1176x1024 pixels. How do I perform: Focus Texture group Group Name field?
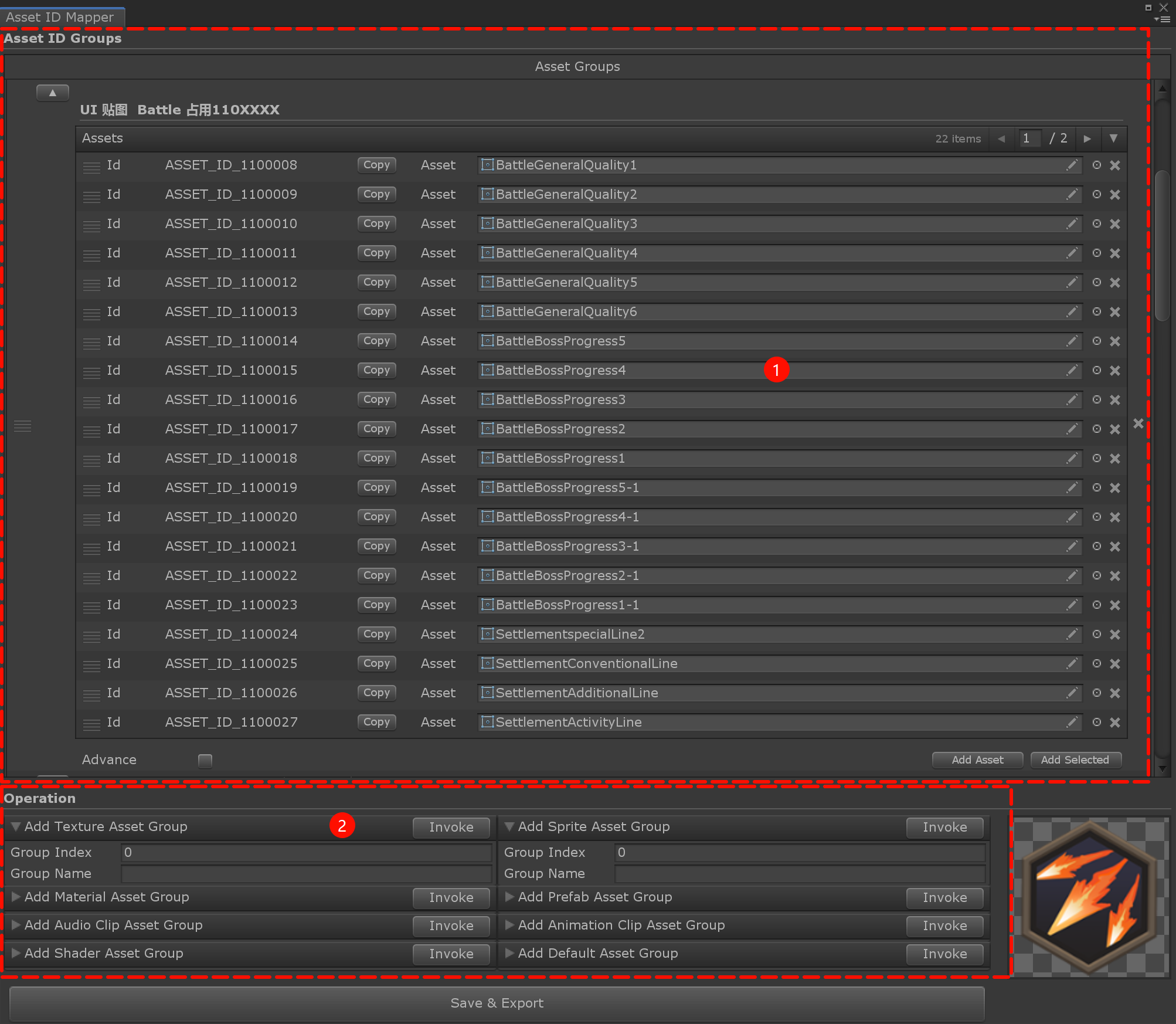click(306, 874)
